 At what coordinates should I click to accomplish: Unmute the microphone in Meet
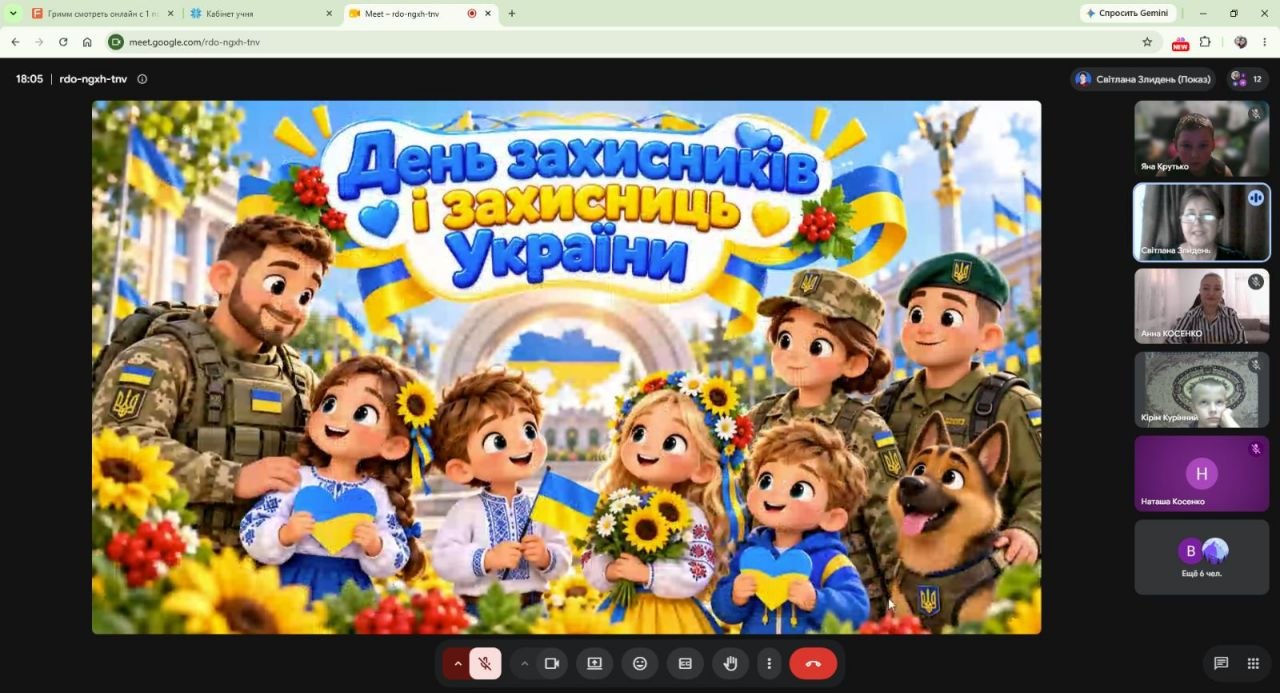(485, 663)
